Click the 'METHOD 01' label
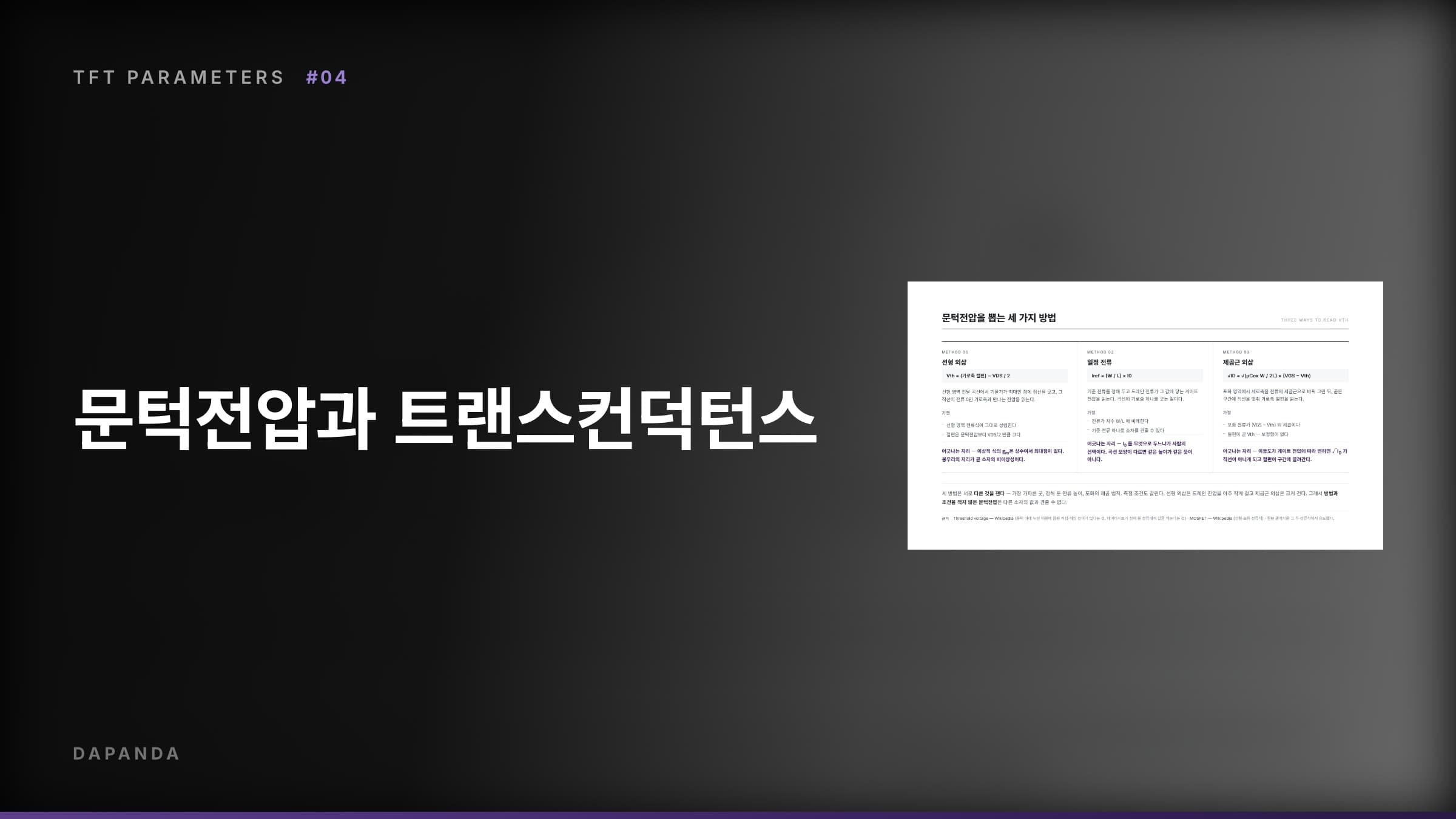 coord(955,352)
